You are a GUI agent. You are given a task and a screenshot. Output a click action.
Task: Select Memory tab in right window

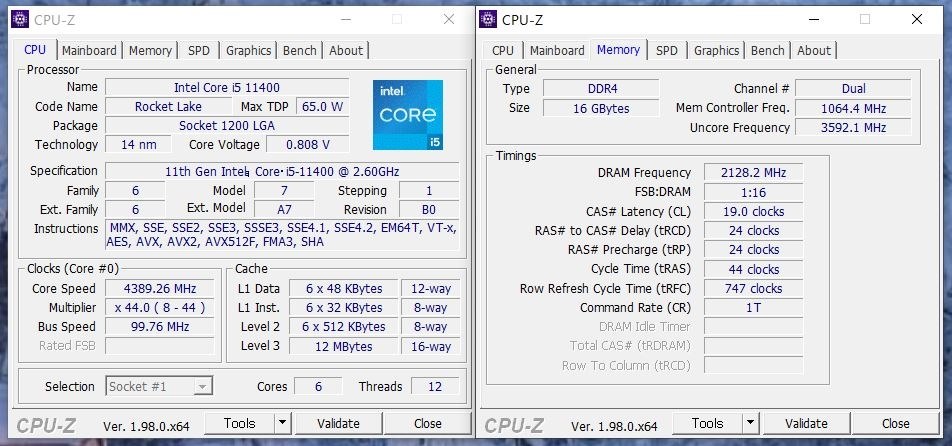coord(618,50)
